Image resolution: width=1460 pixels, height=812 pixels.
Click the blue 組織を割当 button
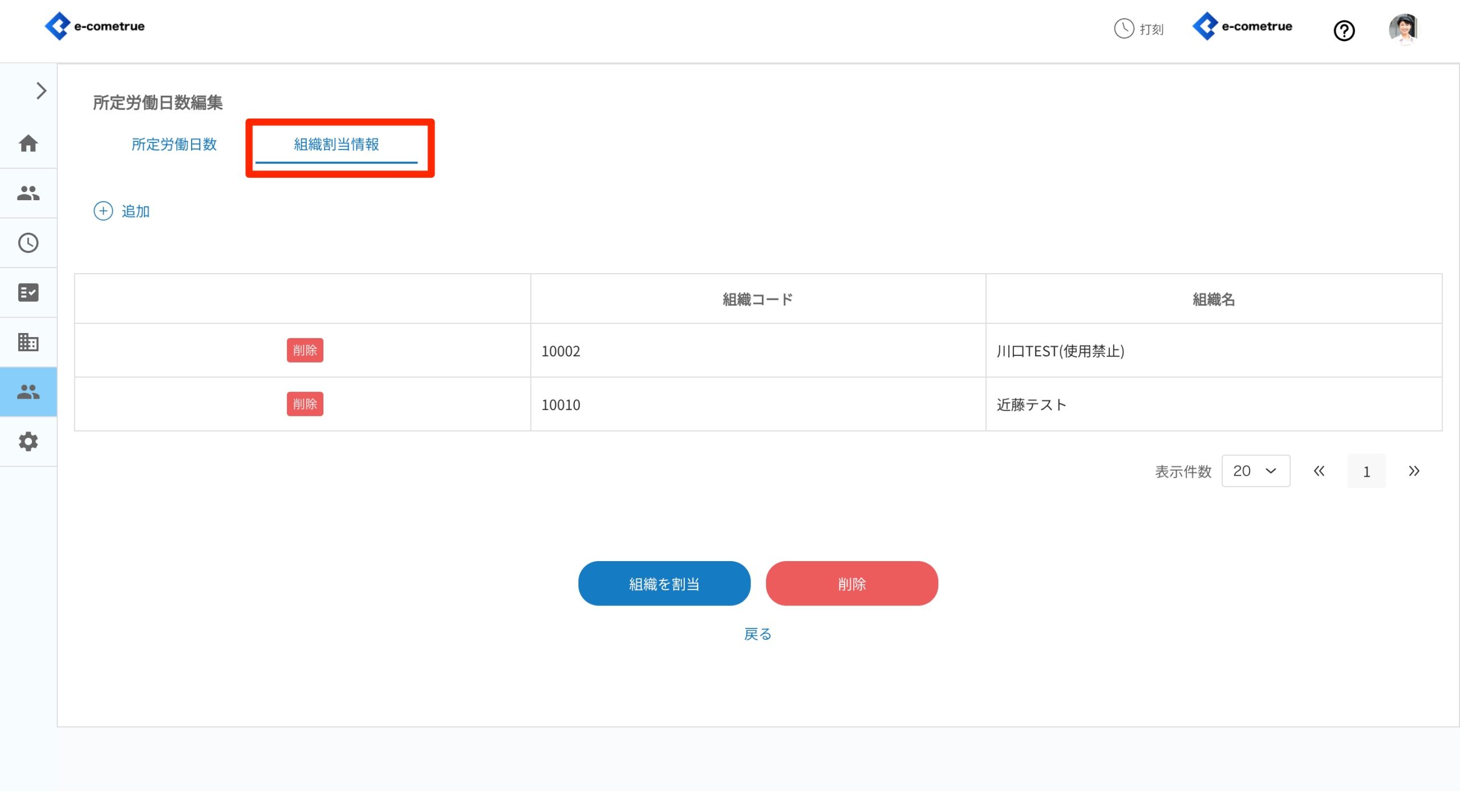click(664, 583)
